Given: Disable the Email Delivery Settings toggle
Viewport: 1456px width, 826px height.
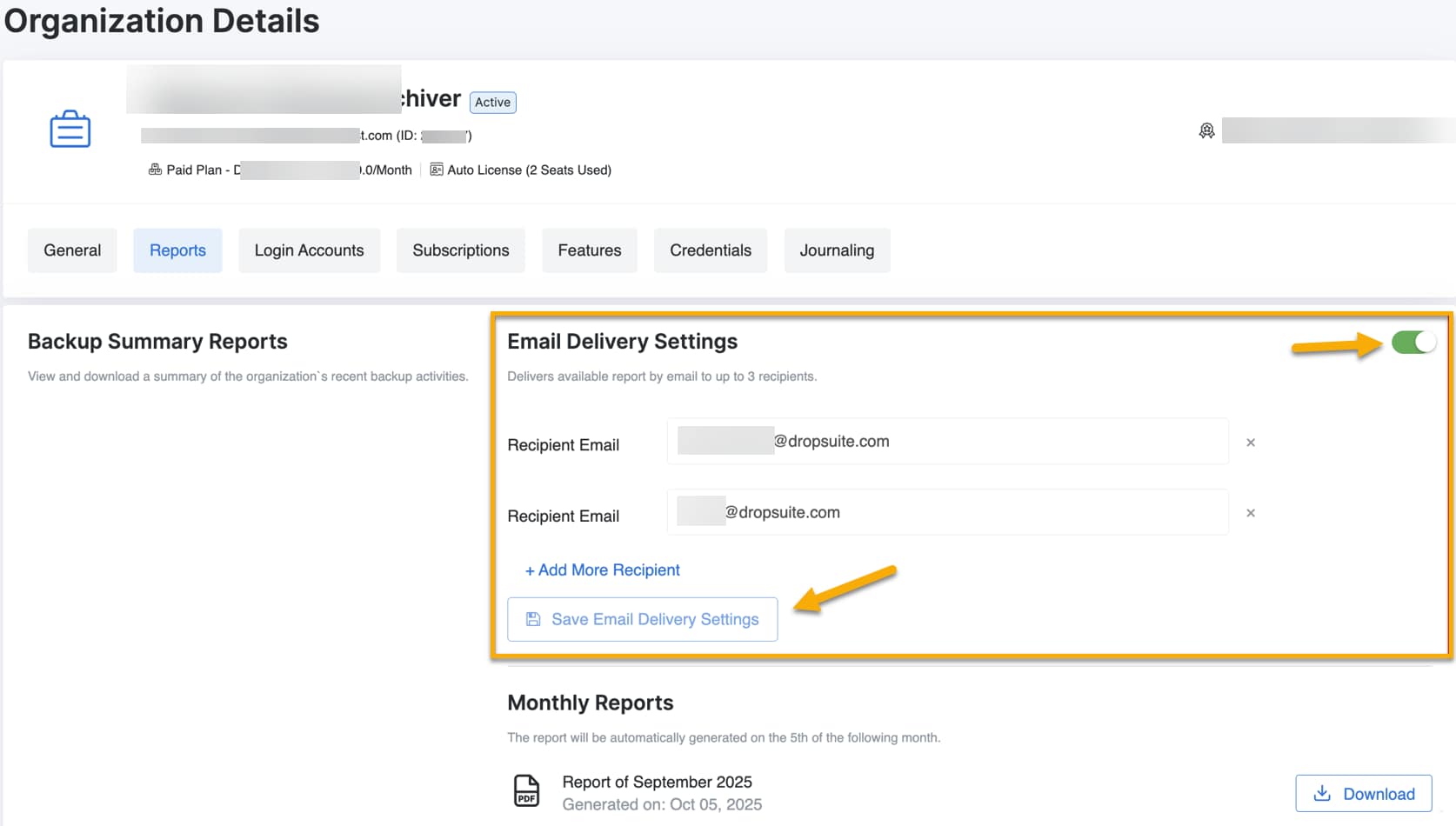Looking at the screenshot, I should coord(1413,343).
